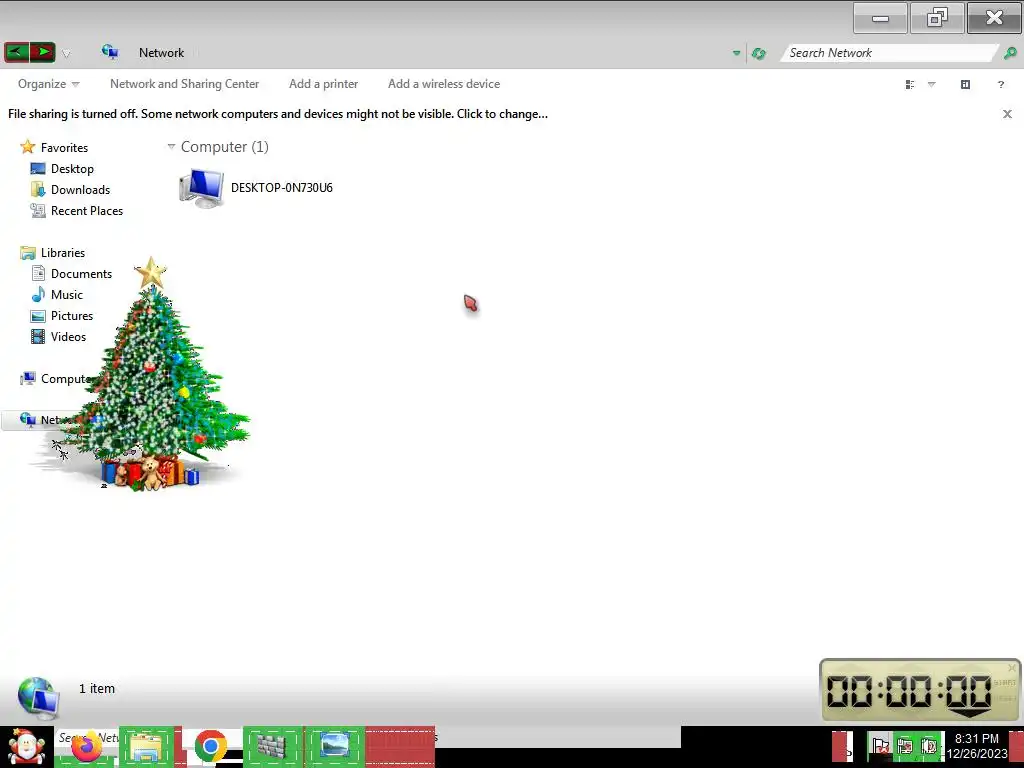Launch Google Chrome from the taskbar
Image resolution: width=1024 pixels, height=768 pixels.
(x=210, y=746)
